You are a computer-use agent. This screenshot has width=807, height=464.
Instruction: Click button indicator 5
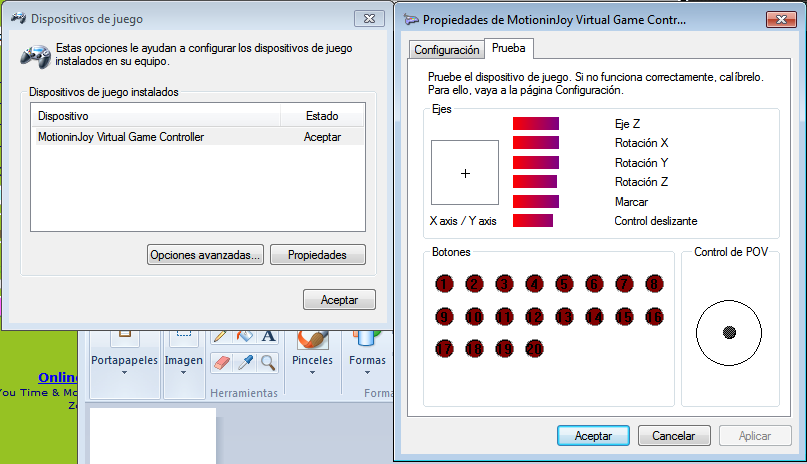tap(564, 283)
